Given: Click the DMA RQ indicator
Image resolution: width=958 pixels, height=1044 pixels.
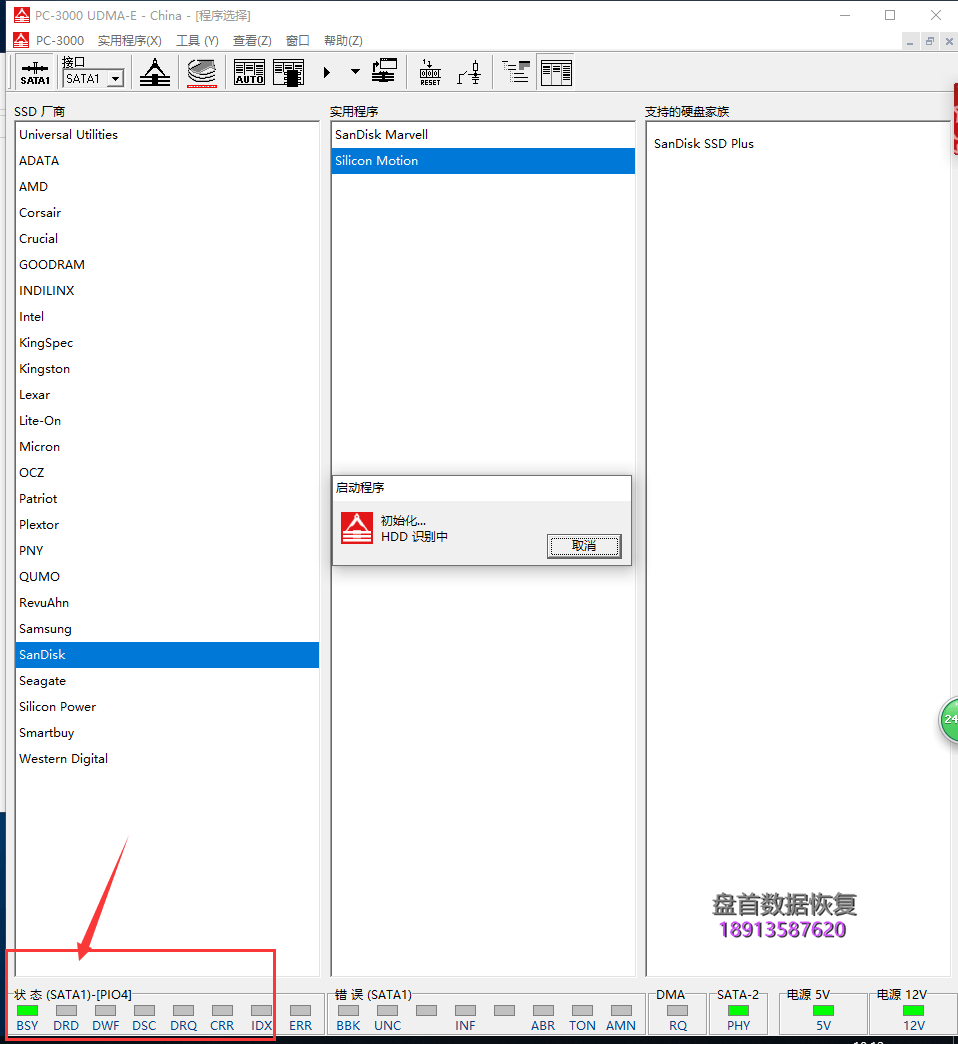Looking at the screenshot, I should click(678, 1010).
